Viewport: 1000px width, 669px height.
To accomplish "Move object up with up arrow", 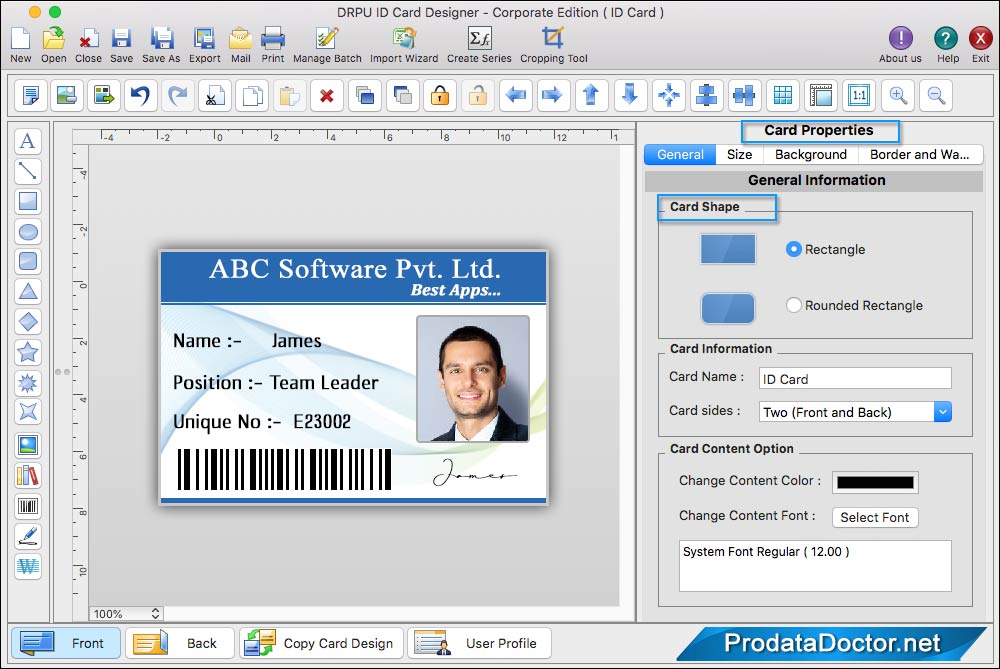I will pos(591,96).
